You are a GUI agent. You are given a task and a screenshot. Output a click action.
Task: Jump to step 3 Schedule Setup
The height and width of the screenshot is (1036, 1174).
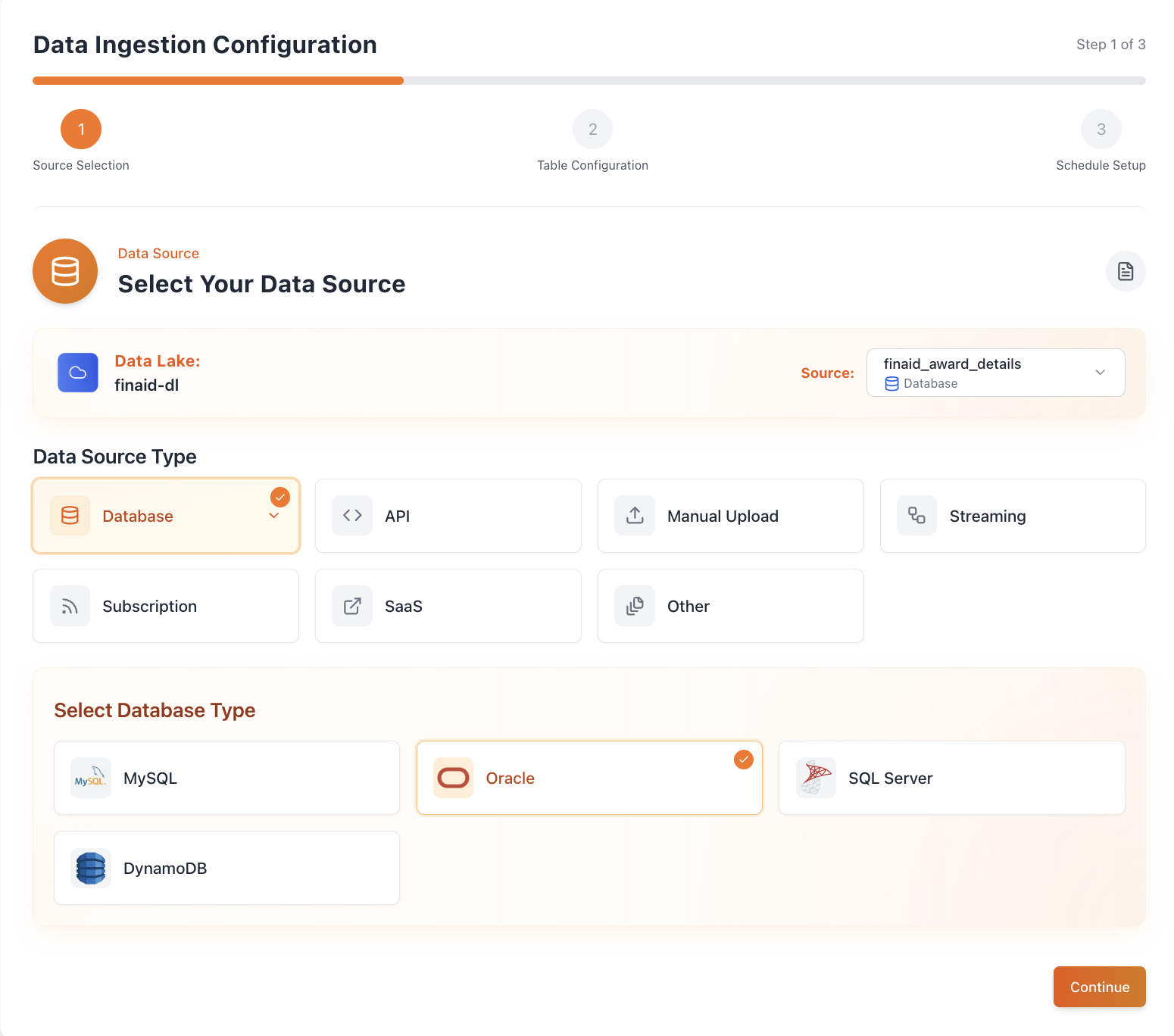coord(1101,129)
